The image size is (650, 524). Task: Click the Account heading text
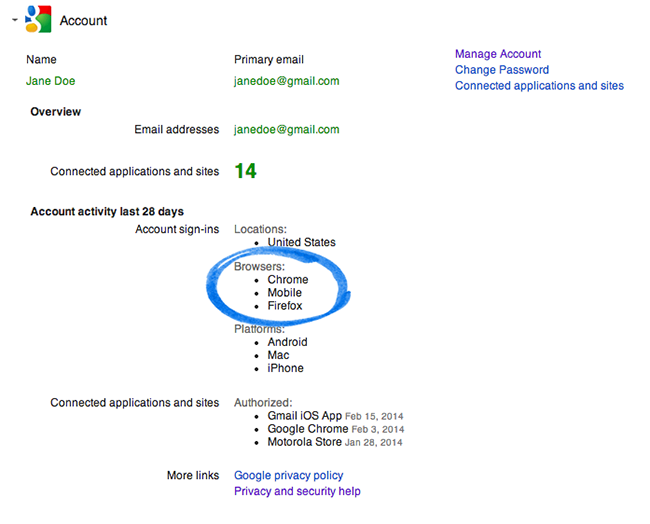(x=83, y=20)
